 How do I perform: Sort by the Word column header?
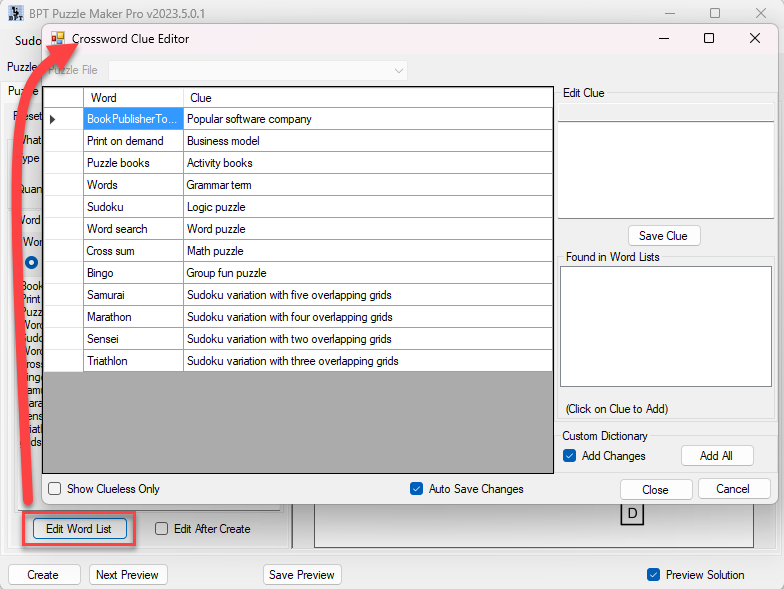(134, 98)
